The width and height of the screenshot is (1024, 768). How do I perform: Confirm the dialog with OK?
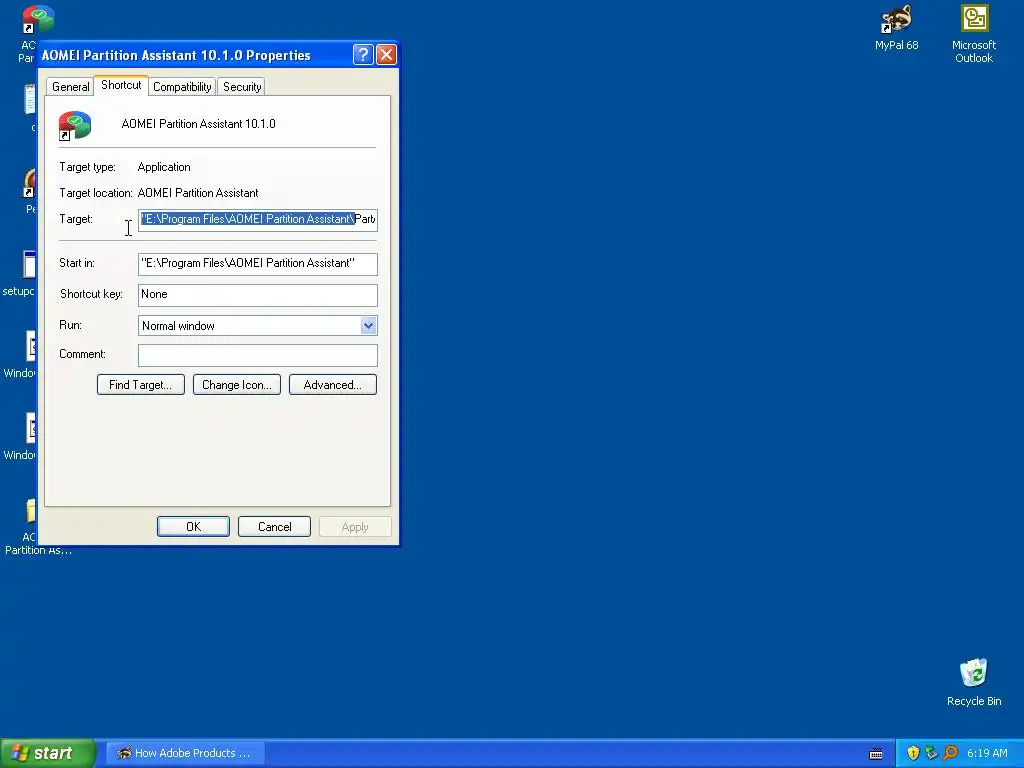point(193,526)
